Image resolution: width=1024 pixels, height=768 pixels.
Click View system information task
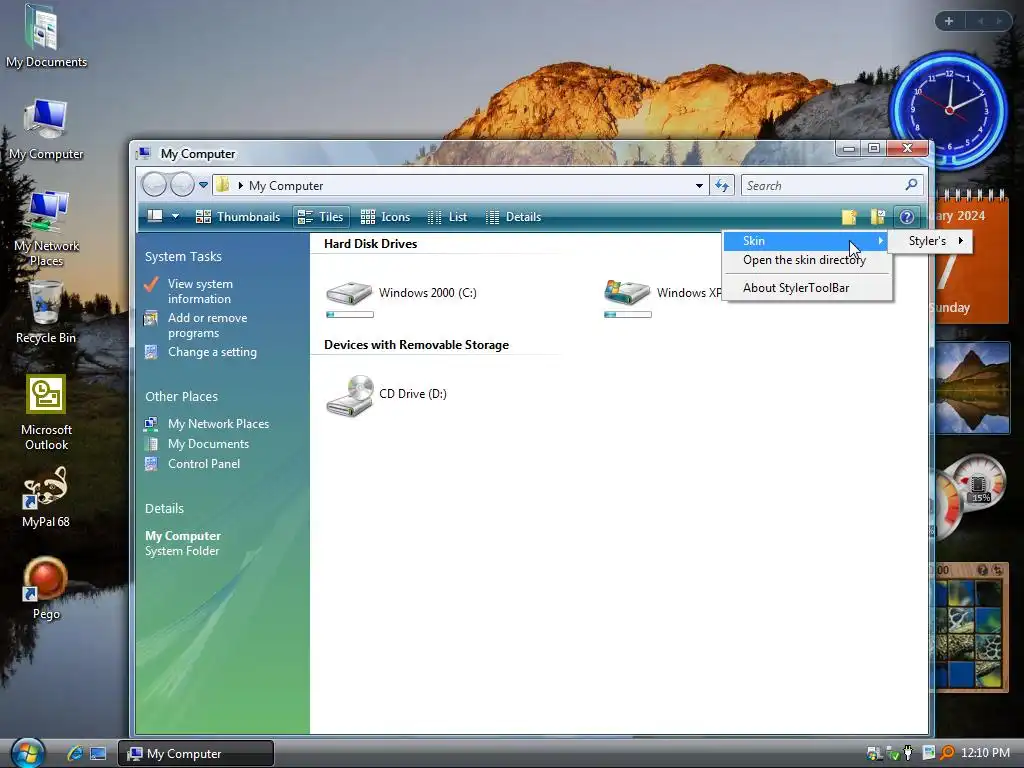tap(200, 291)
